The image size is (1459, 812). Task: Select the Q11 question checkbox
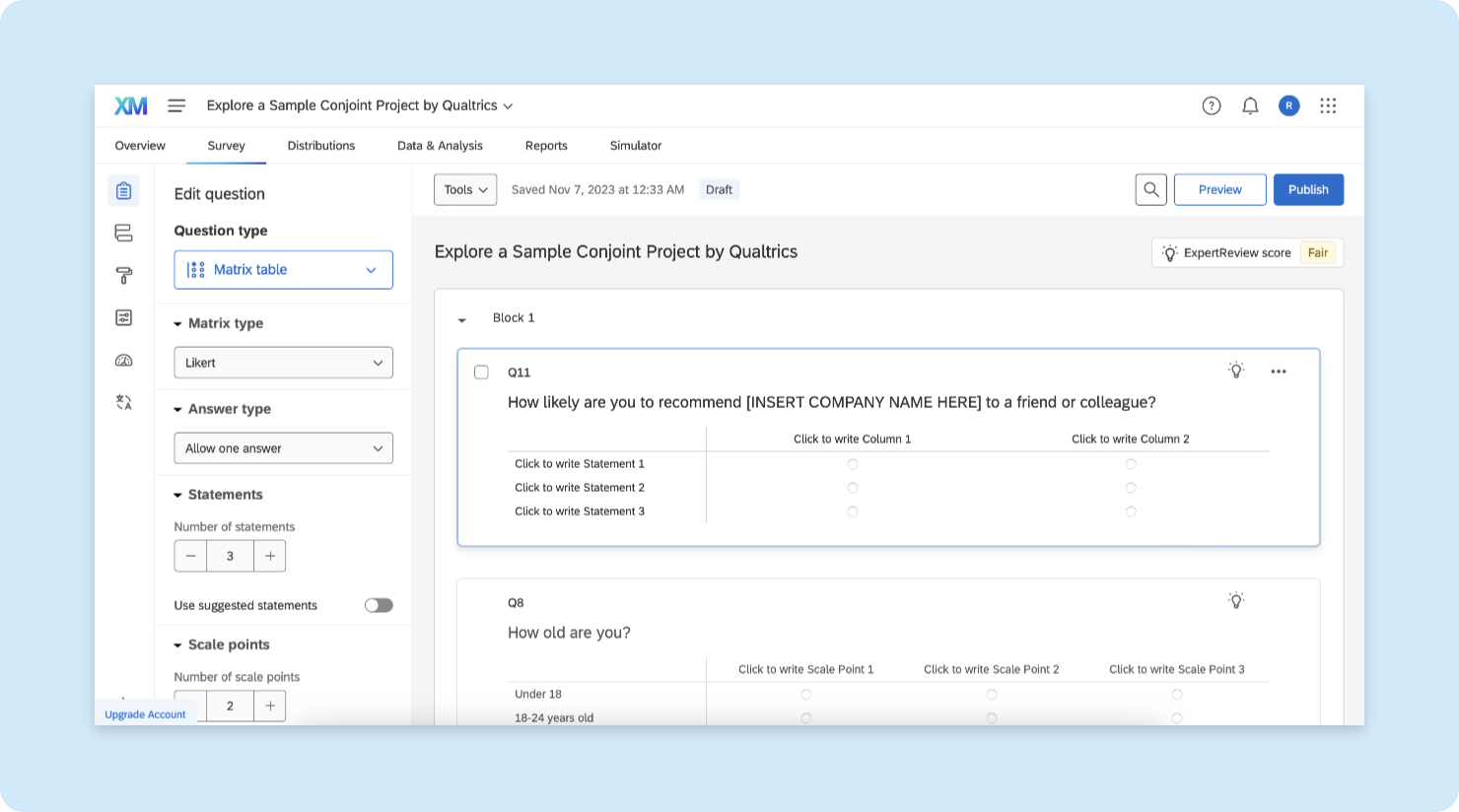point(482,372)
